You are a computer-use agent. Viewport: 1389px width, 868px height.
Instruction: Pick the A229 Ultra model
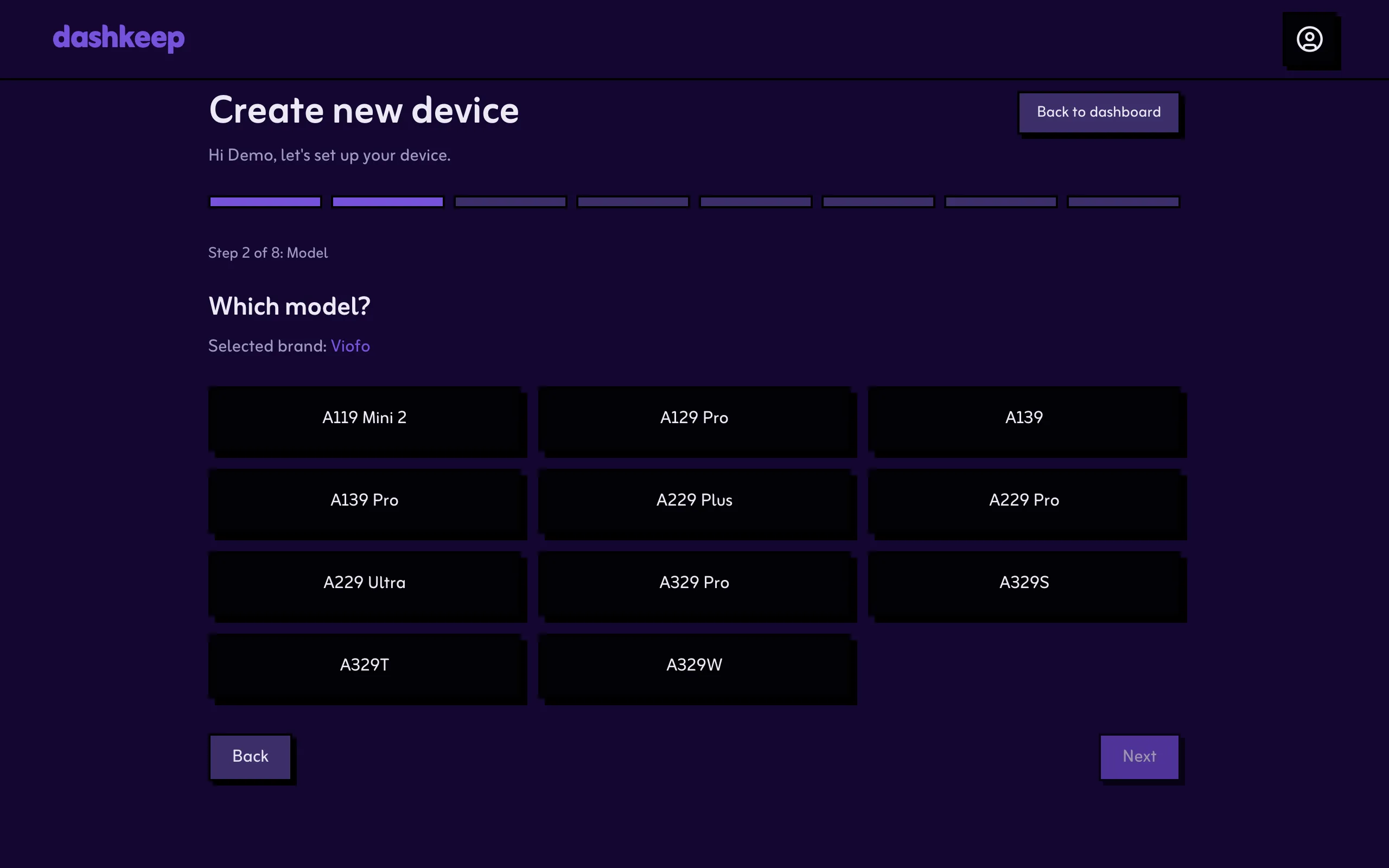pos(365,584)
